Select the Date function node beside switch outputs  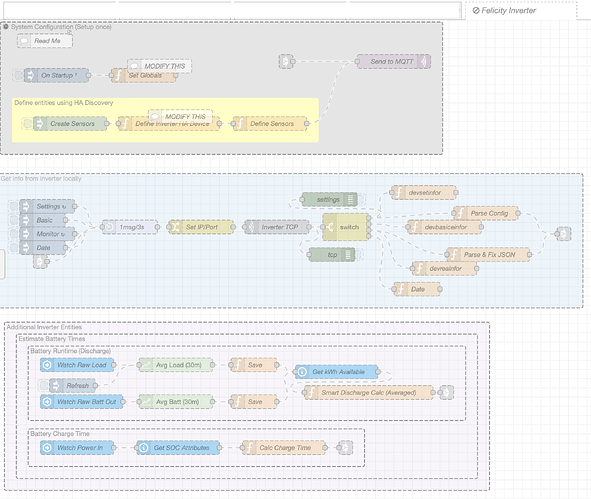417,289
